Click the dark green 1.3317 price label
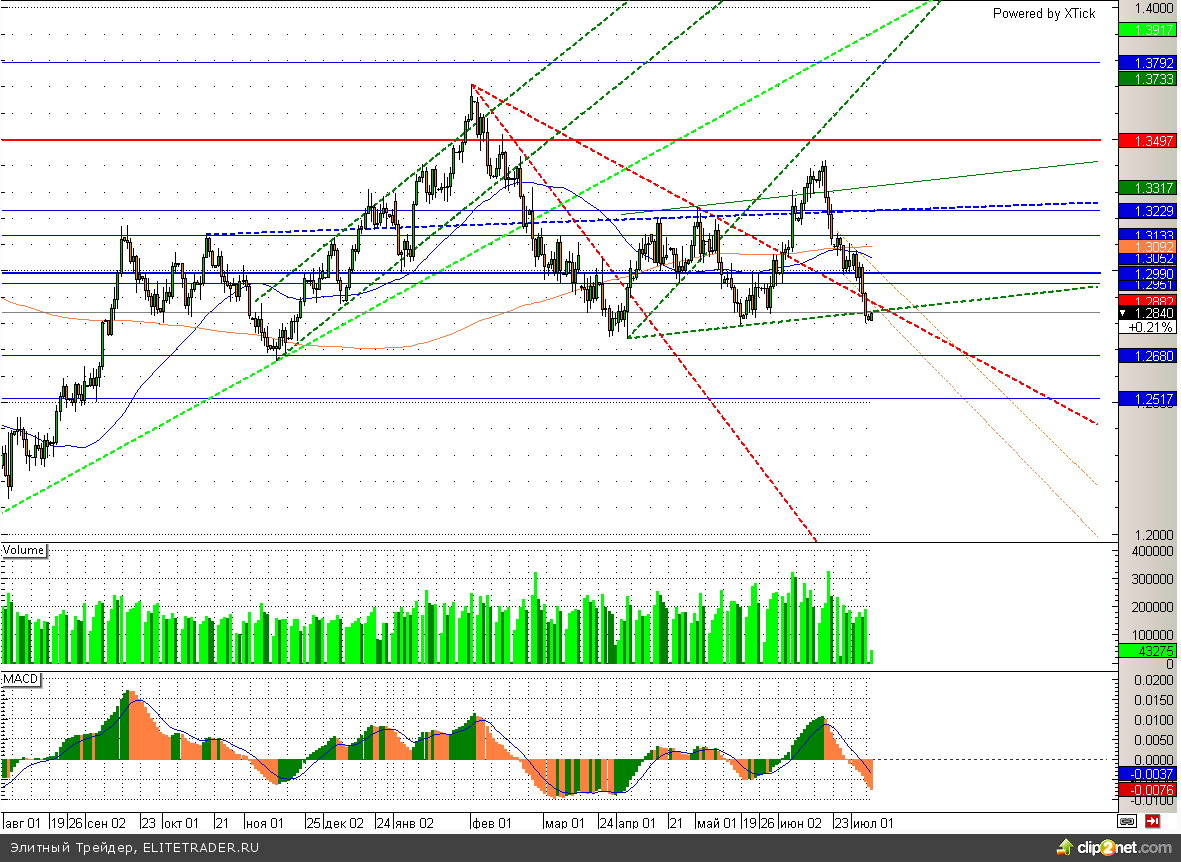1181x862 pixels. (x=1146, y=188)
